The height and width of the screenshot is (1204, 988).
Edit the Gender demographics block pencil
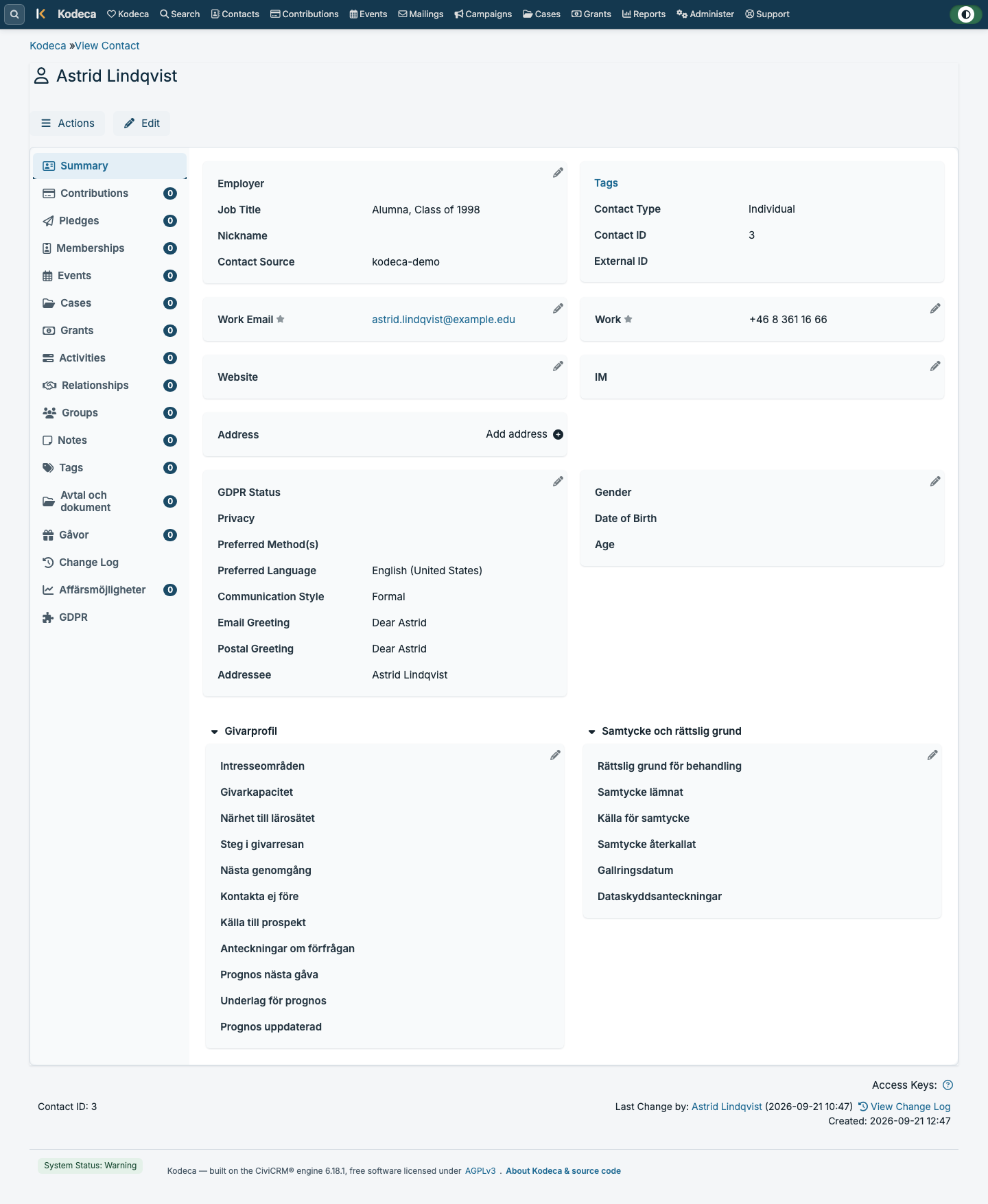935,482
